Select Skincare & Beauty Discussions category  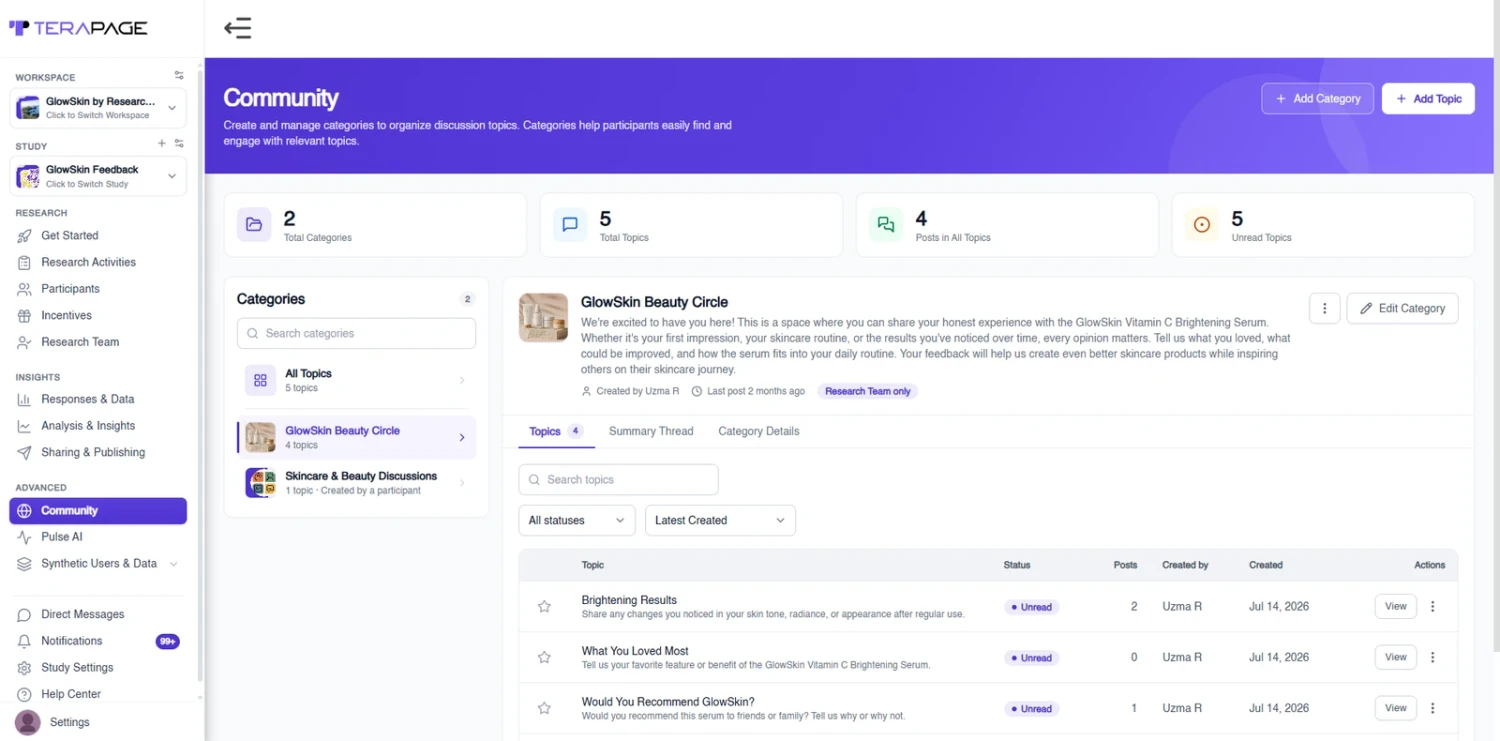356,483
